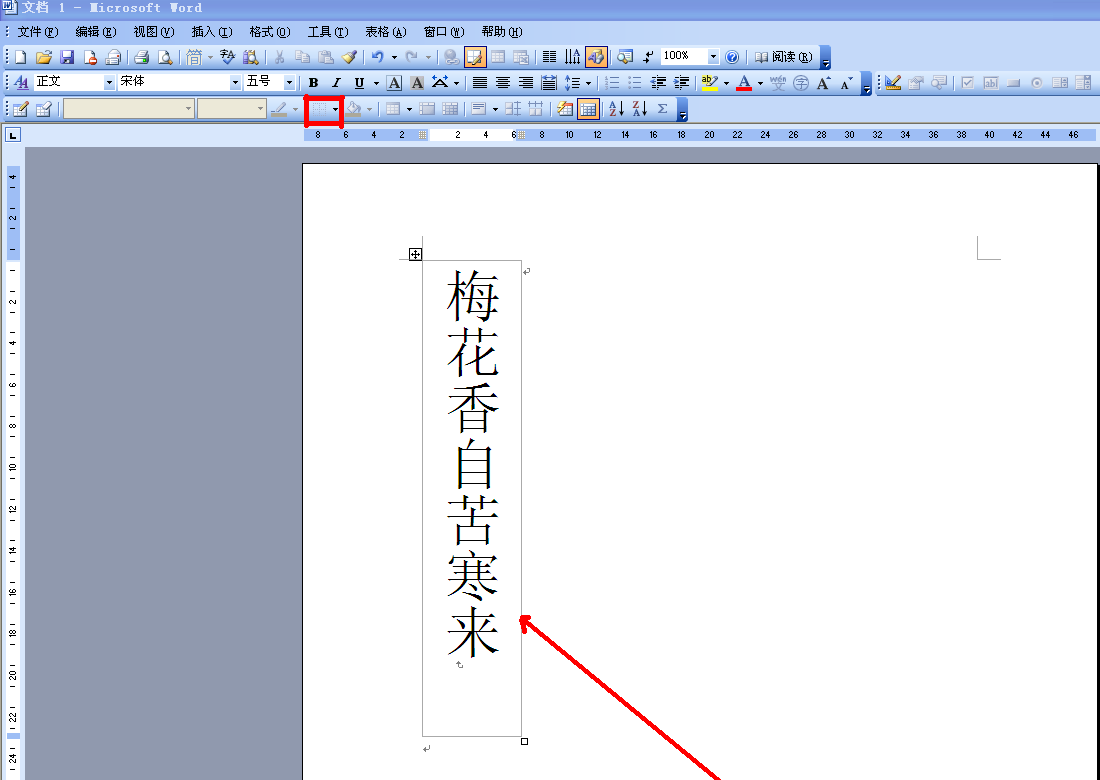Toggle Italic formatting
Image resolution: width=1100 pixels, height=780 pixels.
(336, 83)
